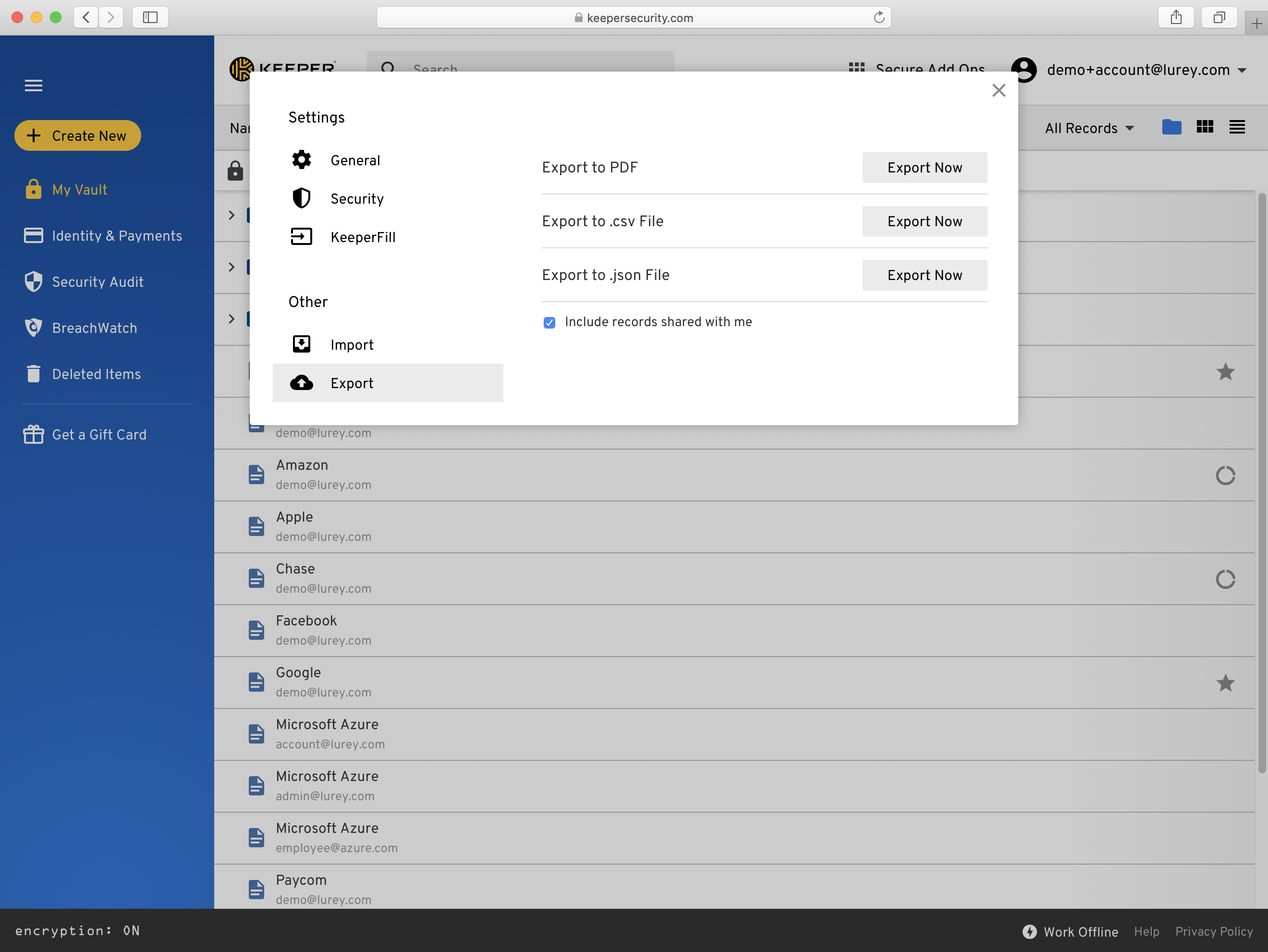Click the Safari reload page icon

click(879, 17)
